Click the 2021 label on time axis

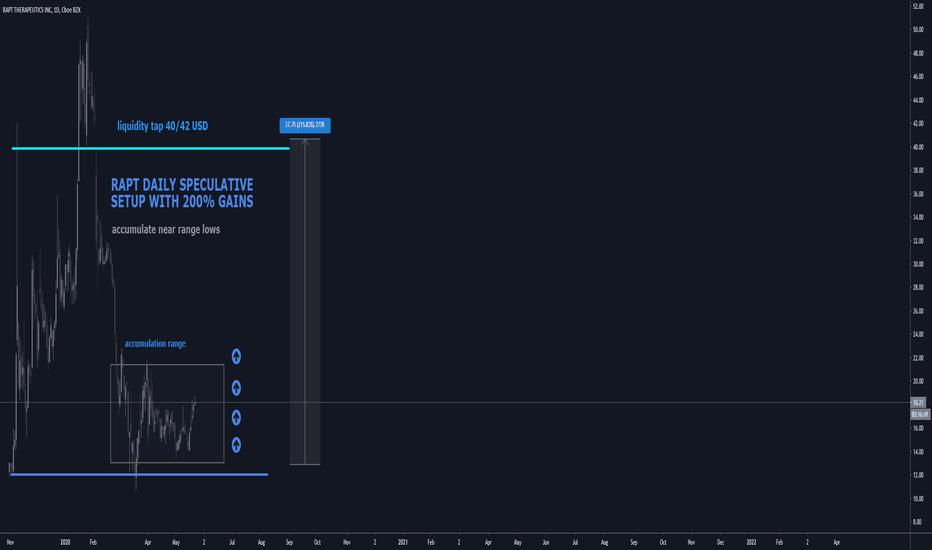click(402, 542)
